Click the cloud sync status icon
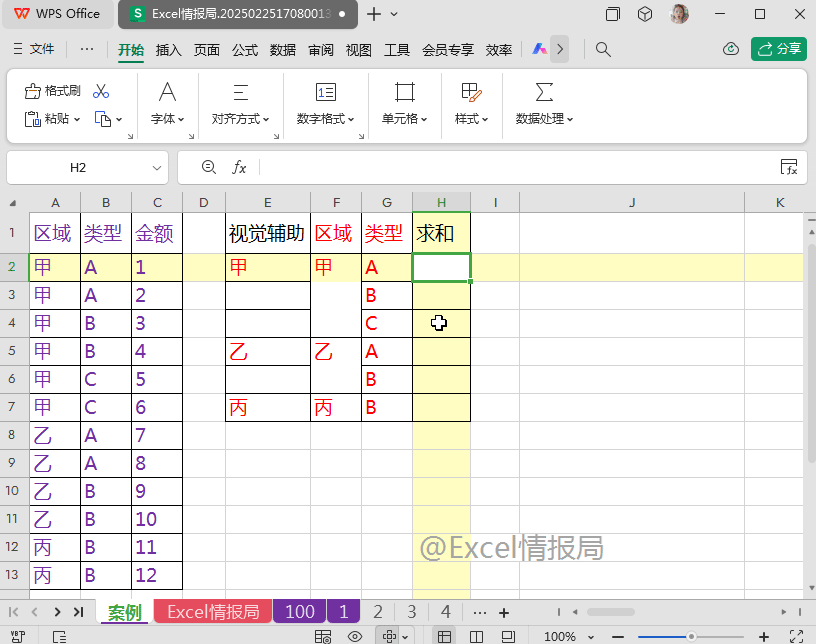This screenshot has width=816, height=644. [x=731, y=49]
